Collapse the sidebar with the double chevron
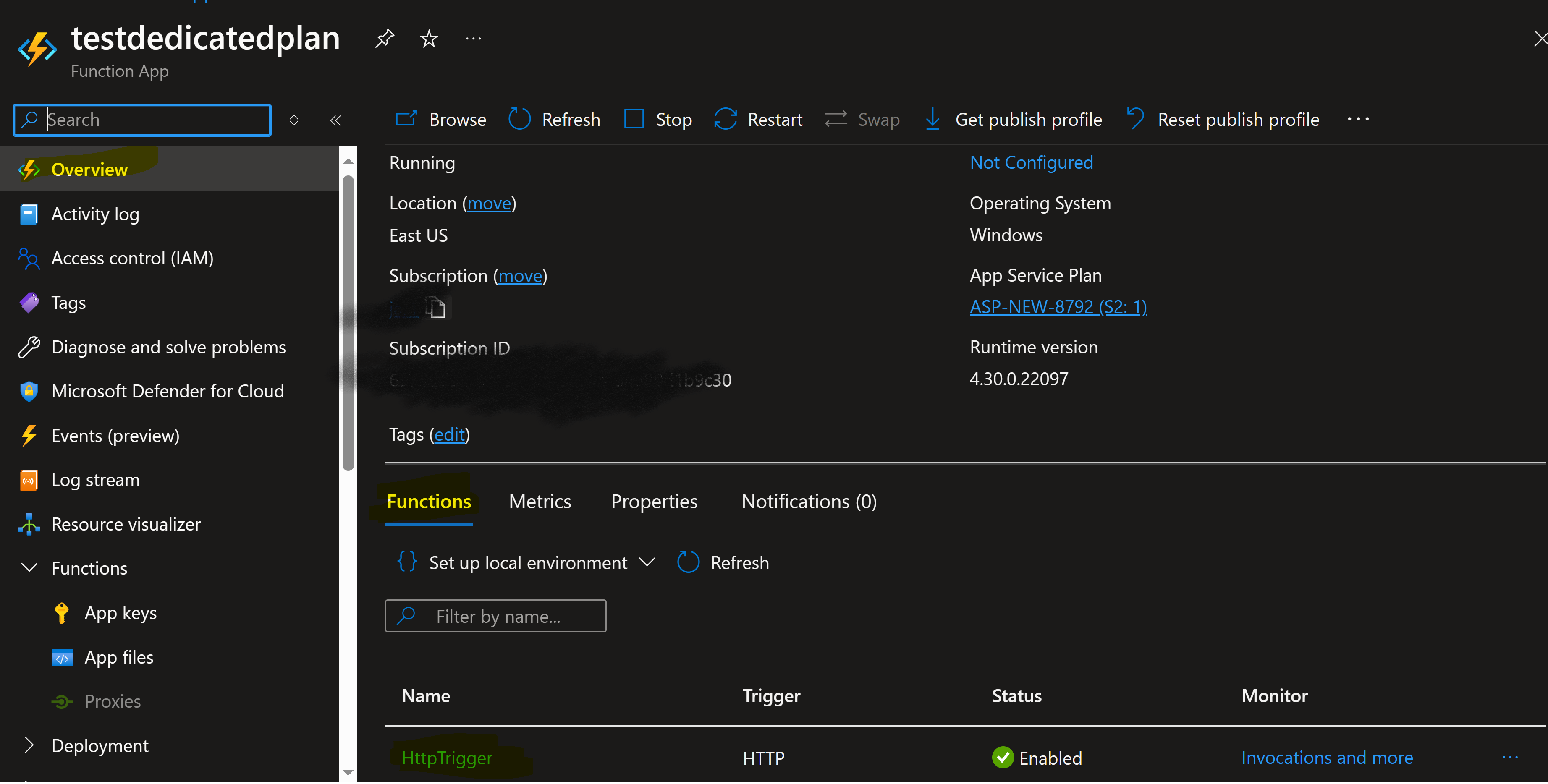 pyautogui.click(x=335, y=120)
